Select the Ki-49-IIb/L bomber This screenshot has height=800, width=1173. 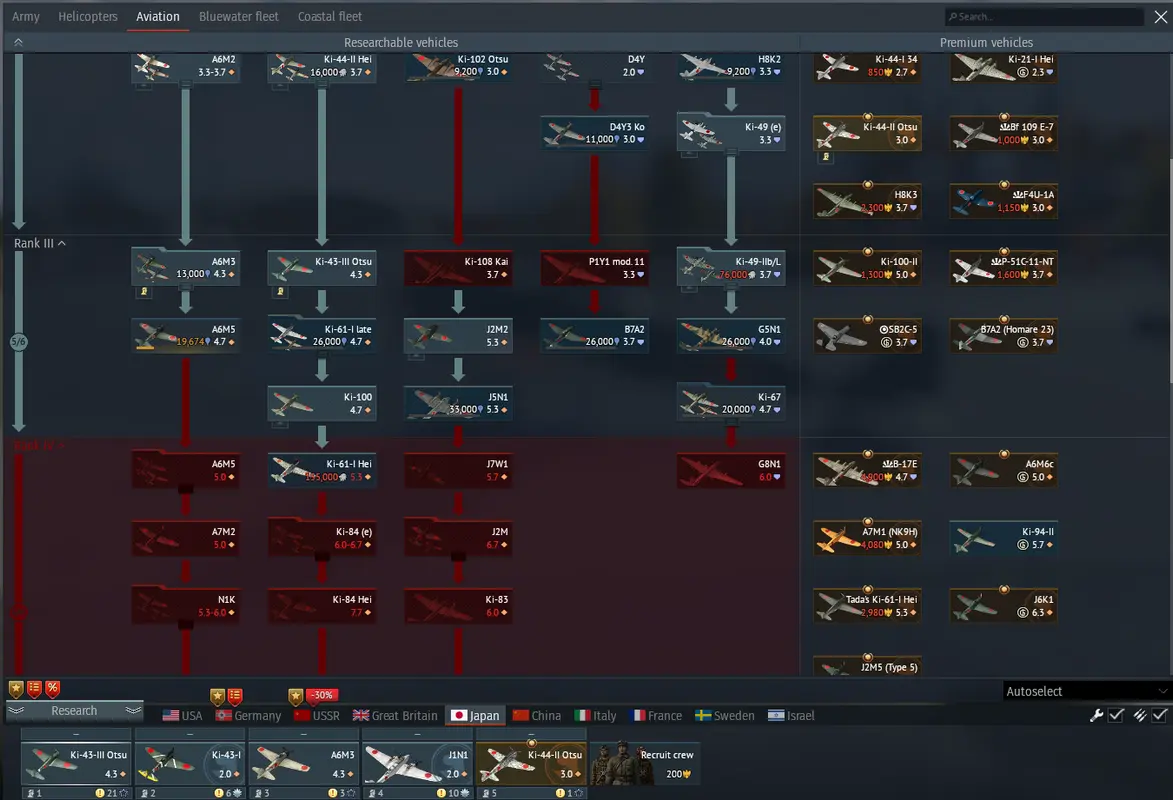tap(730, 268)
